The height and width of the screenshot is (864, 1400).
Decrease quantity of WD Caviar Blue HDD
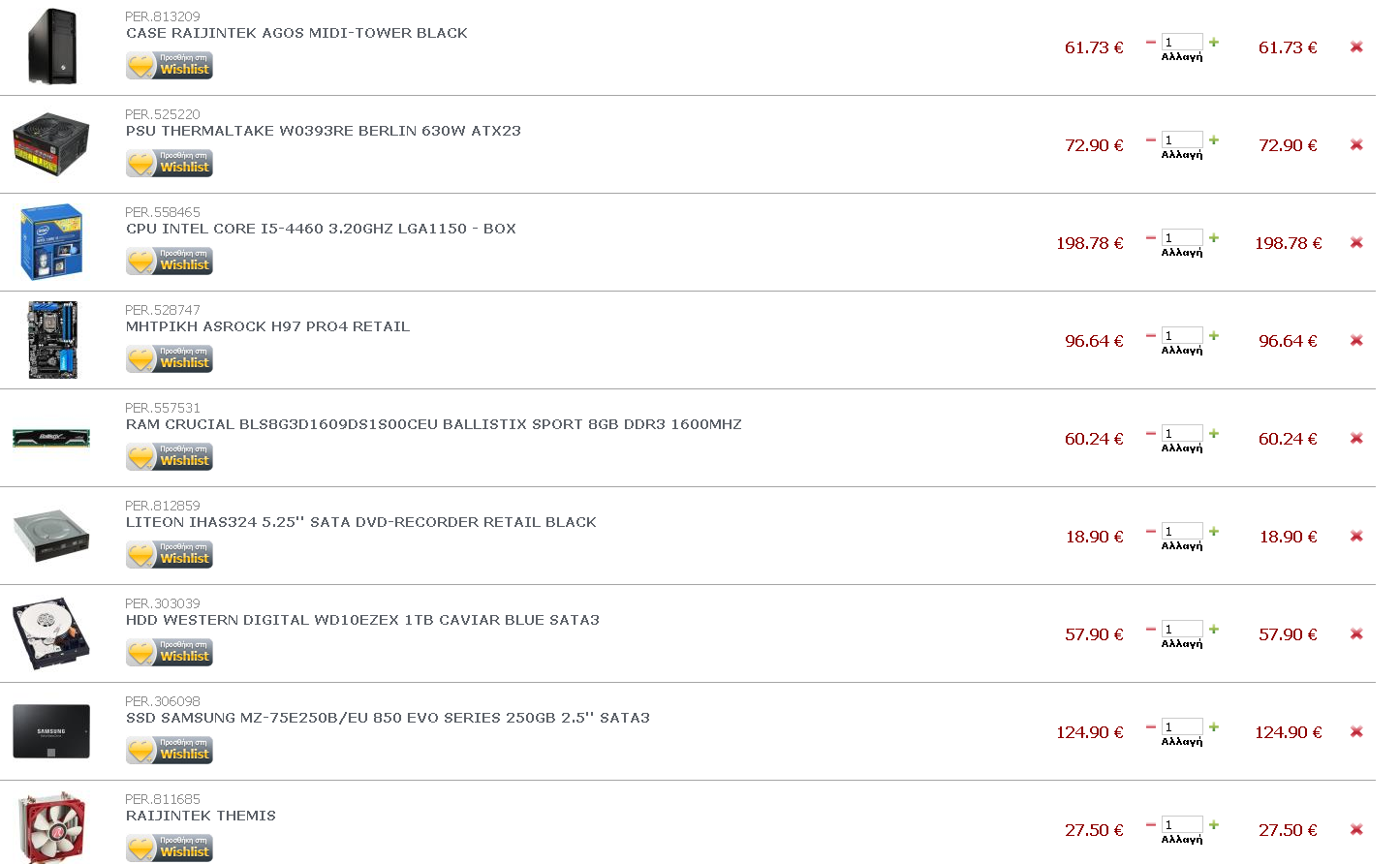tap(1151, 630)
